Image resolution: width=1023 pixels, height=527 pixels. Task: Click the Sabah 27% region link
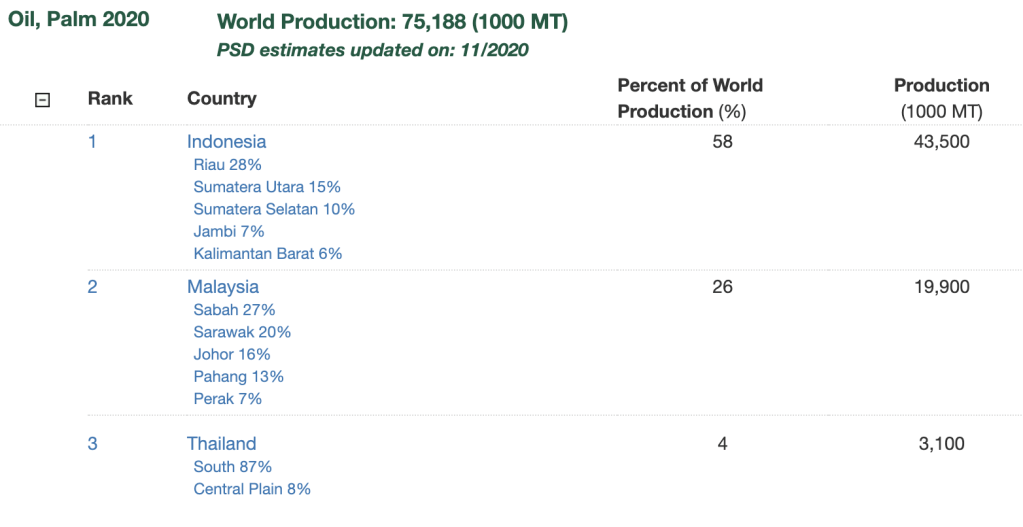point(234,310)
